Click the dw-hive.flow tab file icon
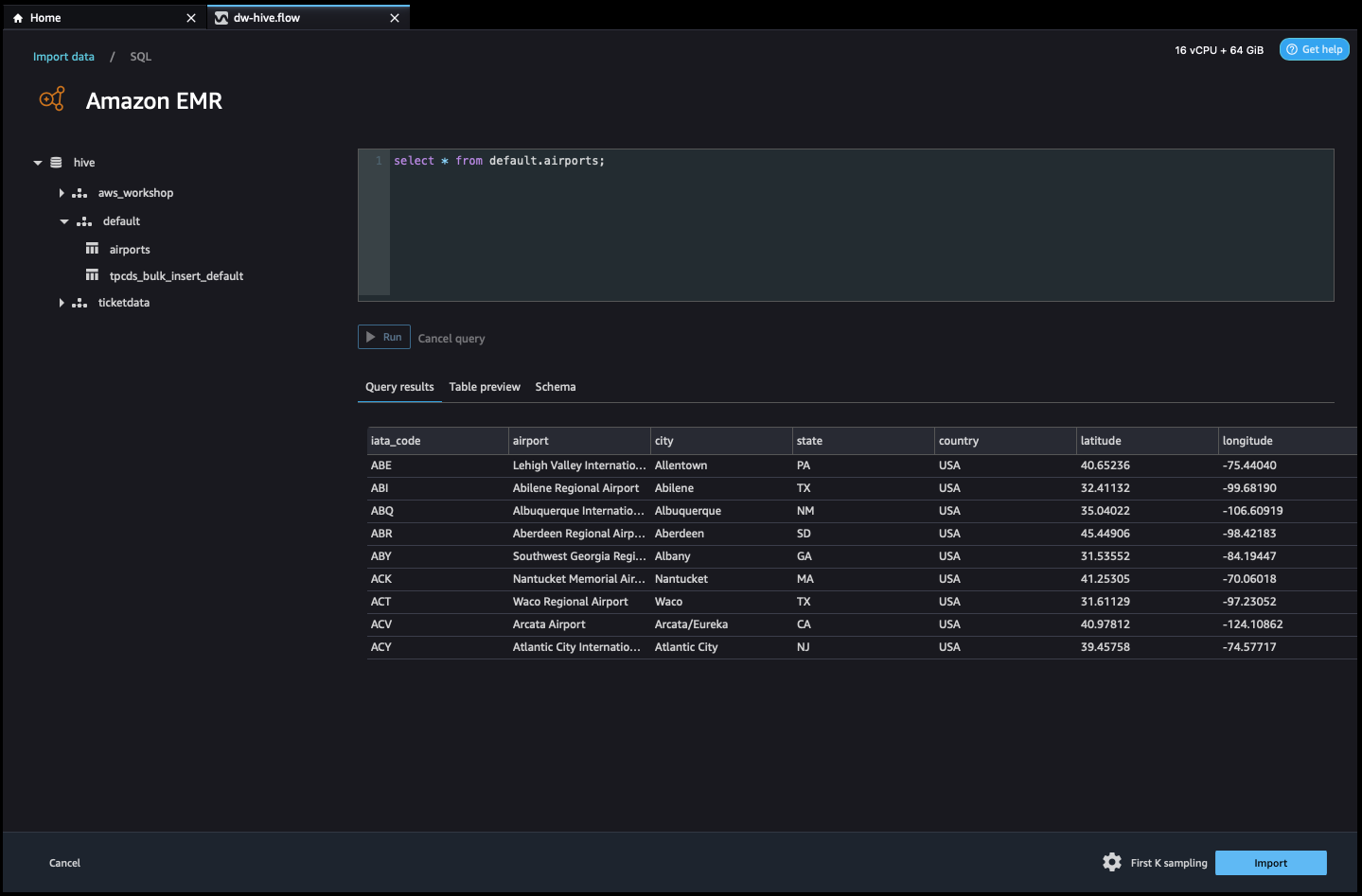Image resolution: width=1362 pixels, height=896 pixels. click(x=221, y=18)
